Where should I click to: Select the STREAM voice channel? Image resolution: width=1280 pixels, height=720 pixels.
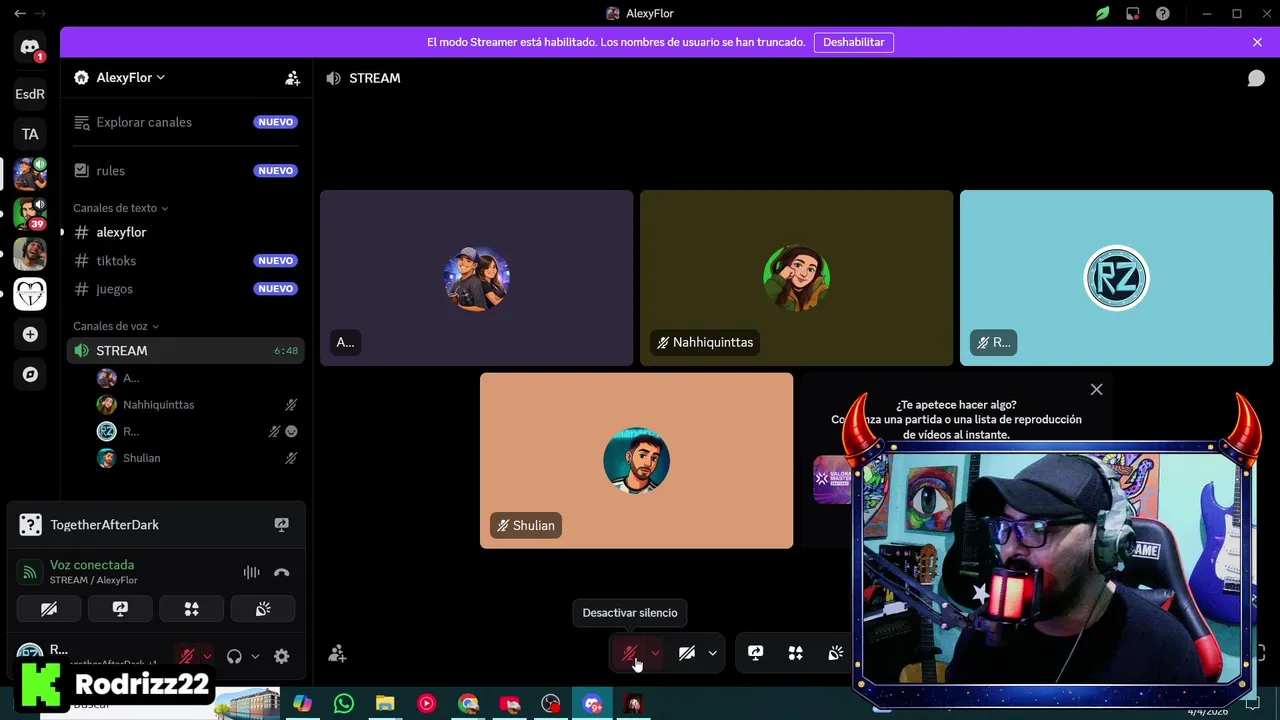[186, 351]
